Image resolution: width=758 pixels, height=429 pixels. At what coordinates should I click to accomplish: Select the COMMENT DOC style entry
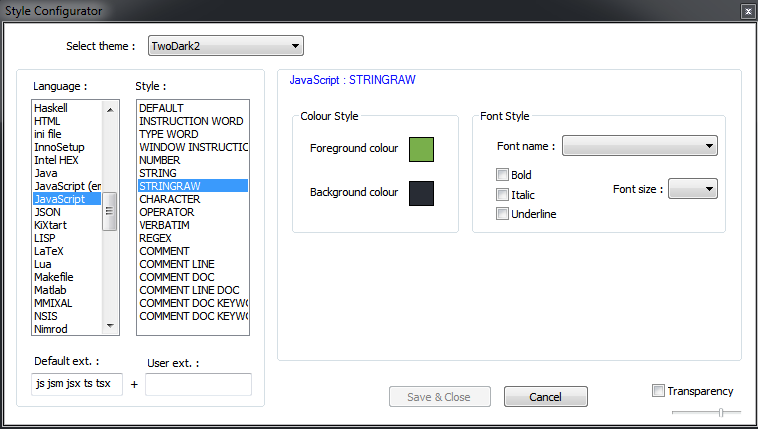point(193,277)
